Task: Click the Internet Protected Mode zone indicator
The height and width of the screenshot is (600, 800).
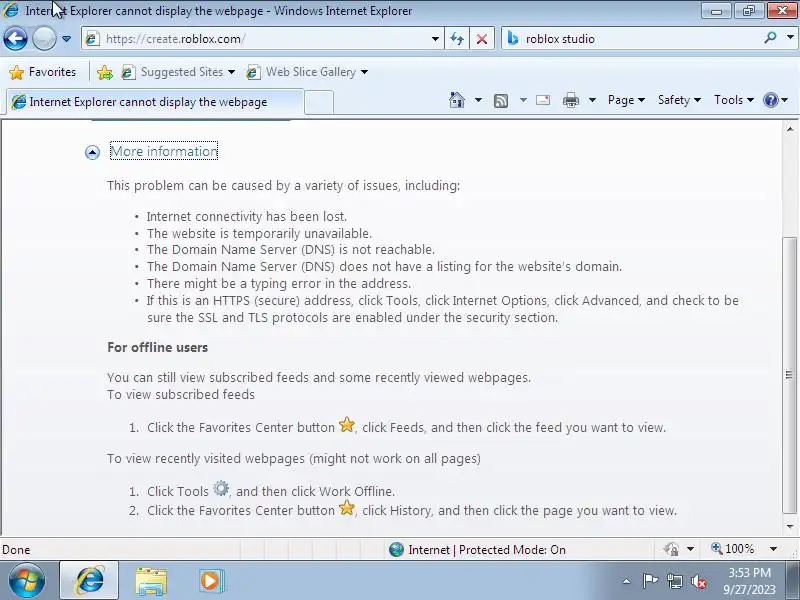Action: click(x=477, y=549)
